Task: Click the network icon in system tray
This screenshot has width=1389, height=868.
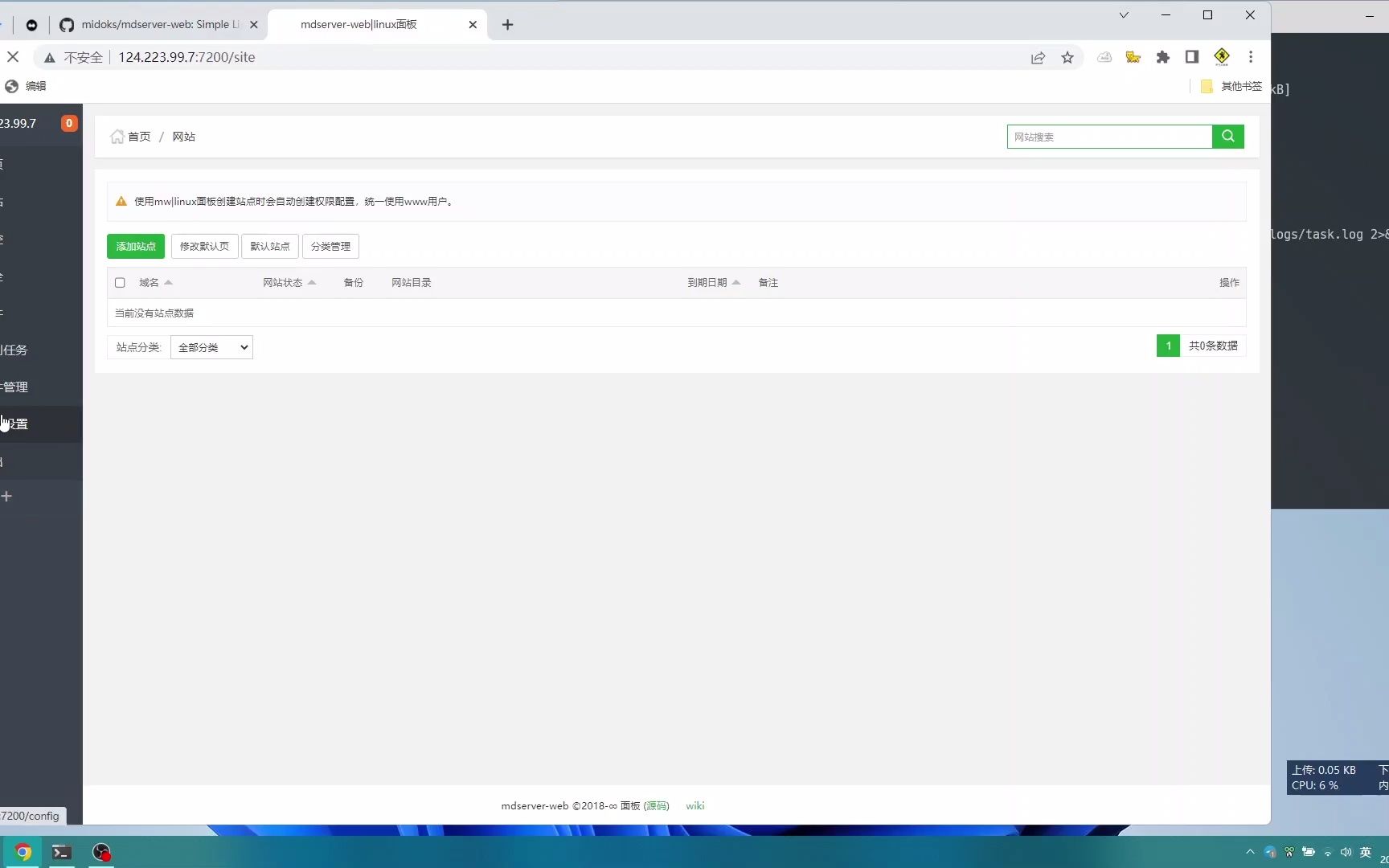Action: tap(1328, 853)
